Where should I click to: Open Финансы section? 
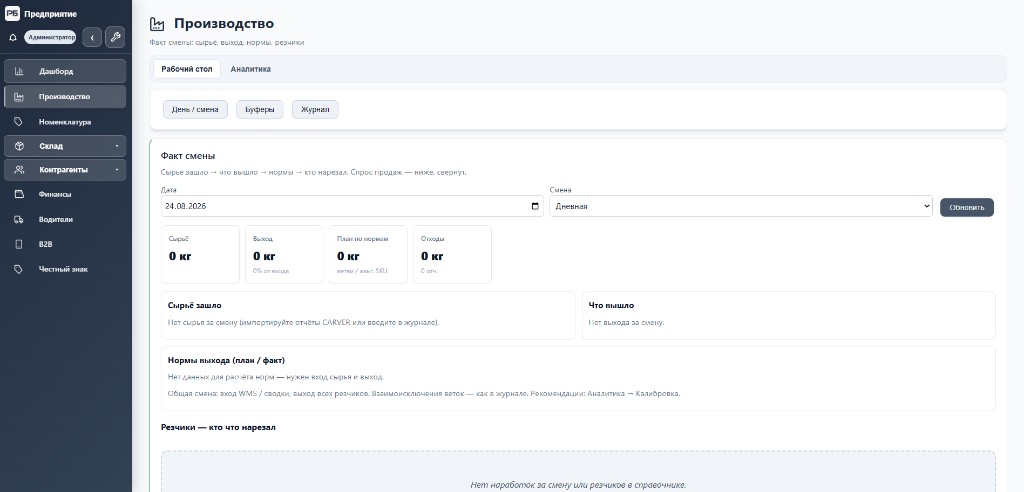pos(65,194)
